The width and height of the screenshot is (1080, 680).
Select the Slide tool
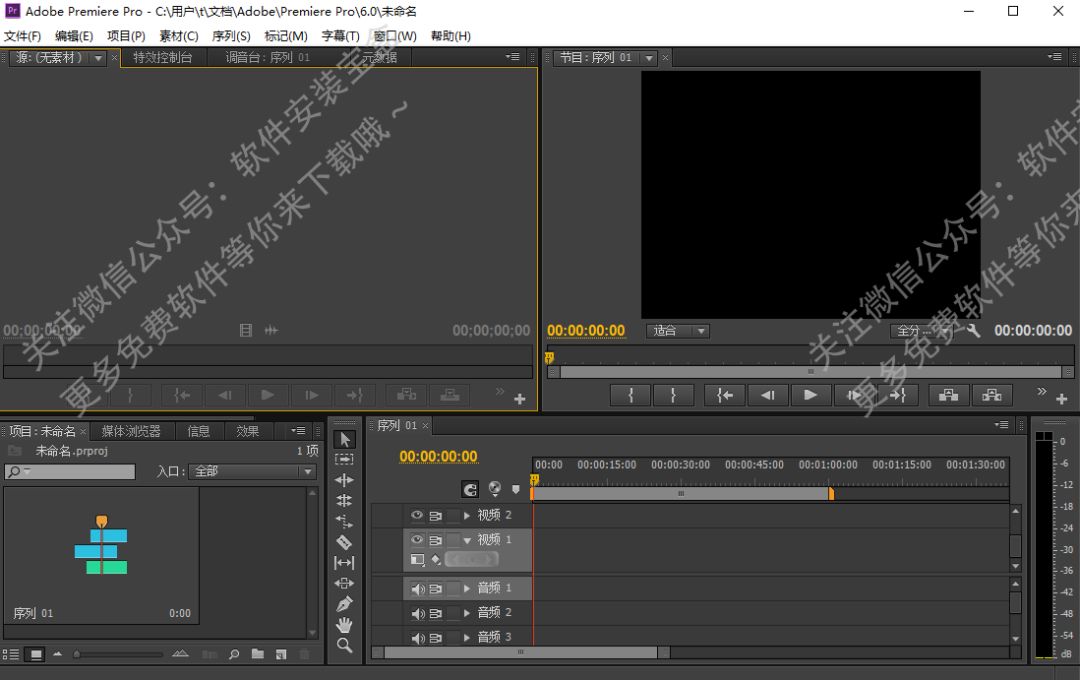tap(344, 583)
